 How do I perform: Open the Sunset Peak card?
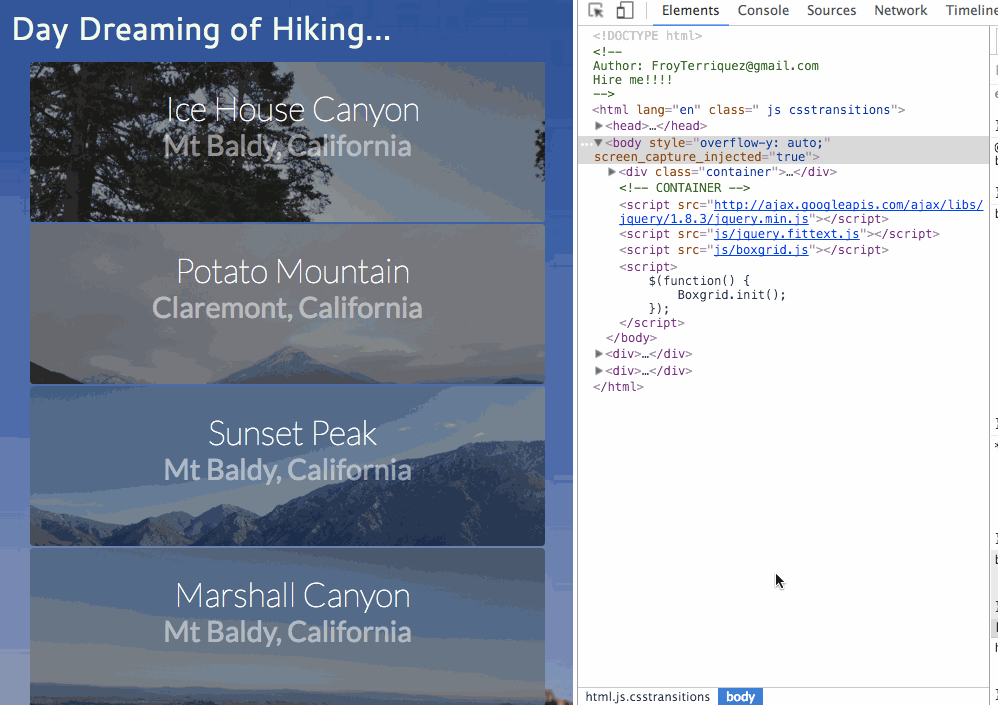(287, 466)
